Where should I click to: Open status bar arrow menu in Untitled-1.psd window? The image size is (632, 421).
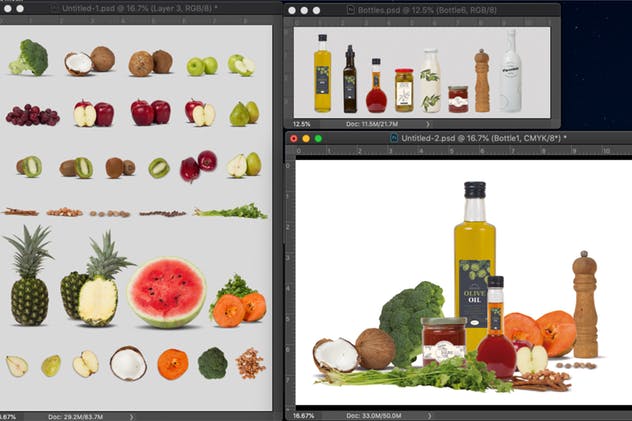tap(132, 415)
